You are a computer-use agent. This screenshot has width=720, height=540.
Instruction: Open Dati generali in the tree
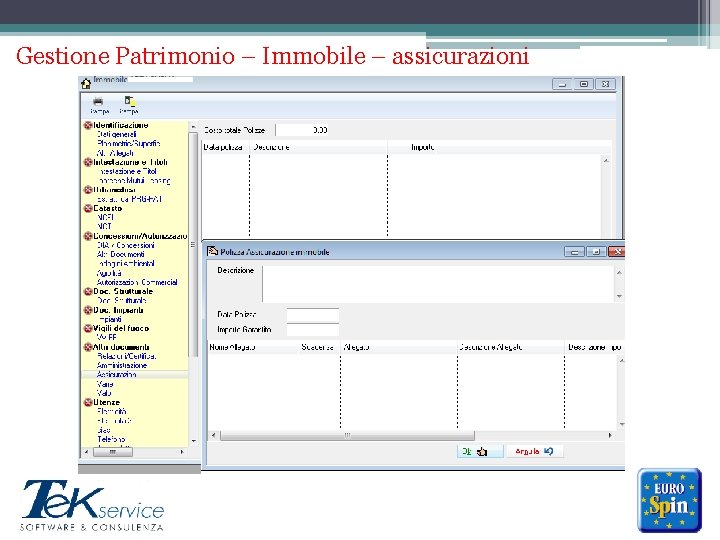tap(117, 134)
